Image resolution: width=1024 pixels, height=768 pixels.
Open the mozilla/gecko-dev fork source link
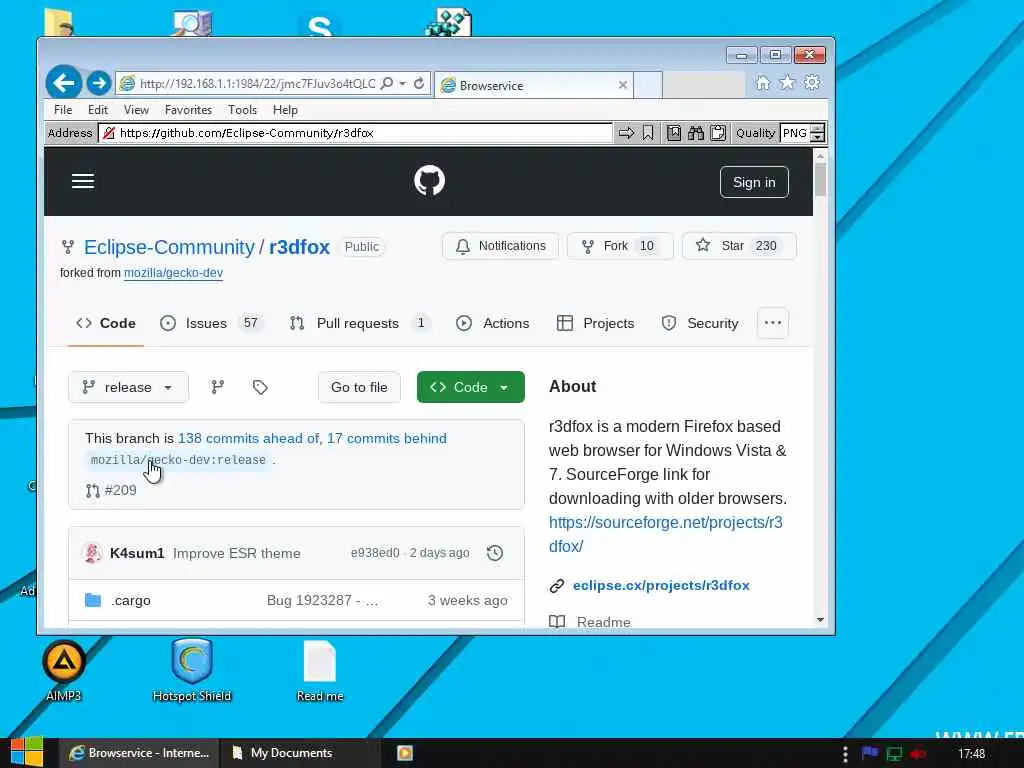(173, 273)
